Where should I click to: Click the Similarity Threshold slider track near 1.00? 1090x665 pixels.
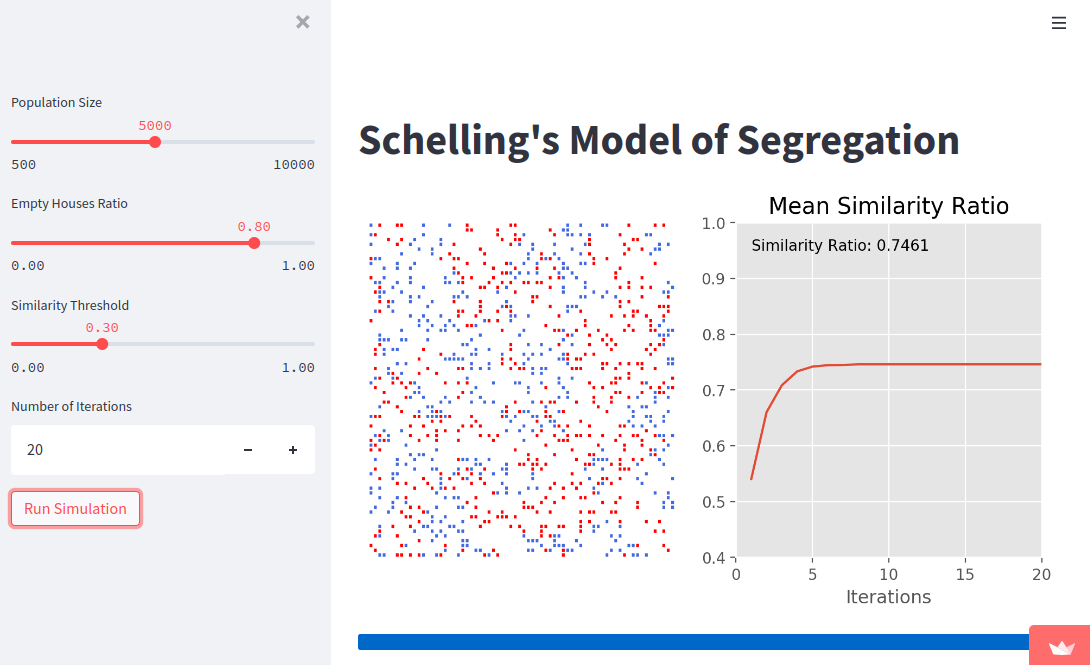(x=300, y=343)
